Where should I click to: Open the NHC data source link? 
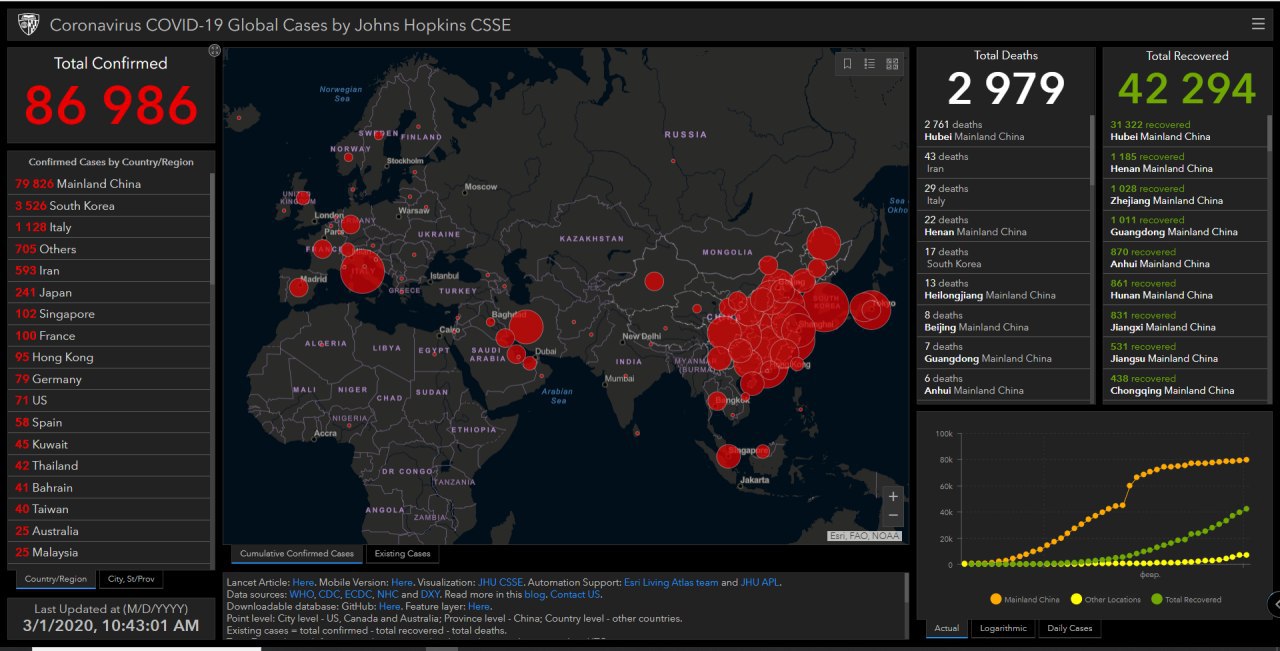click(387, 594)
